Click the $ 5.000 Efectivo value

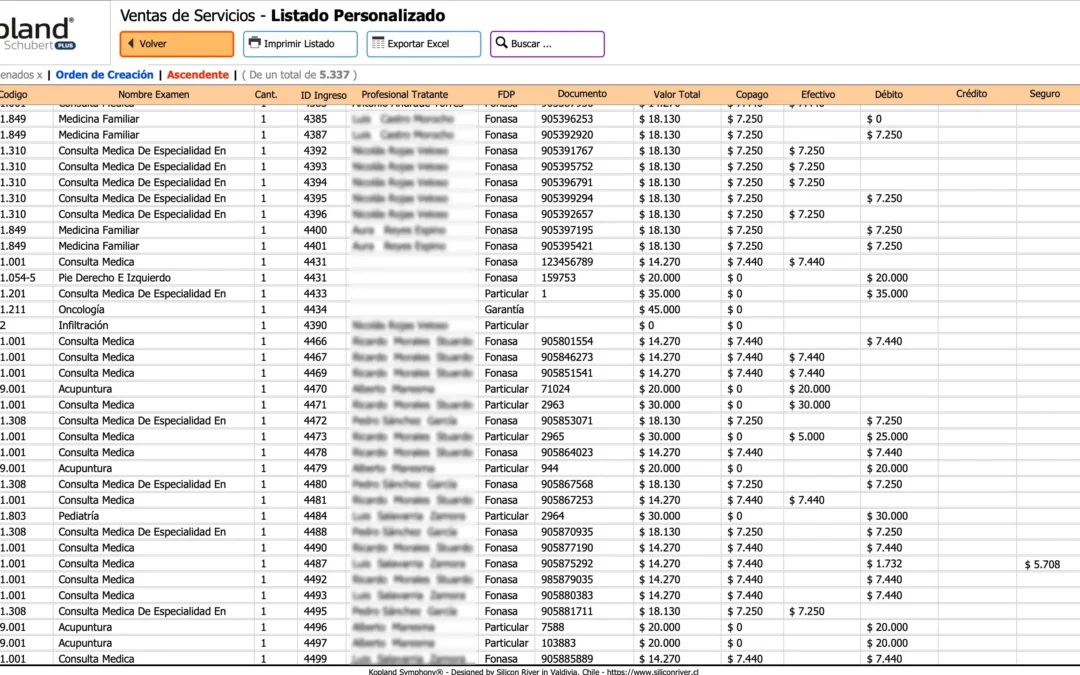pos(807,437)
